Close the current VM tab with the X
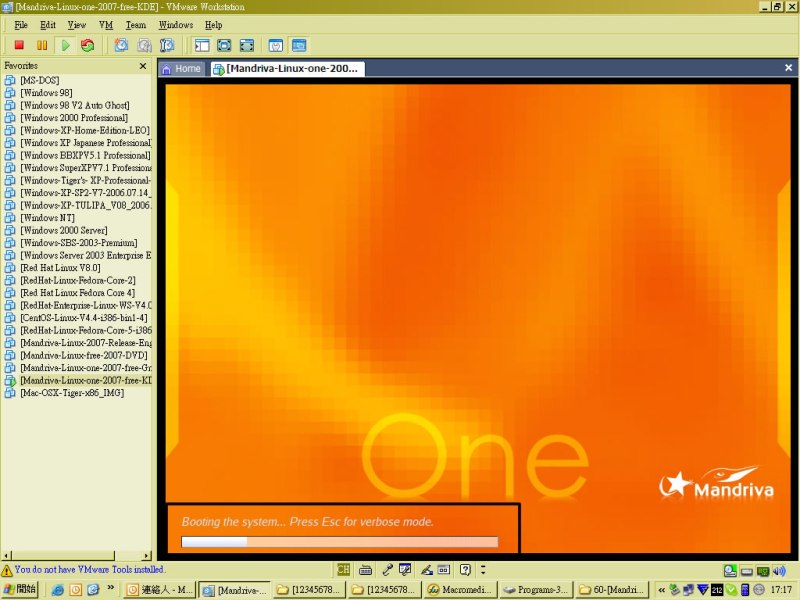This screenshot has width=800, height=600. click(x=788, y=68)
